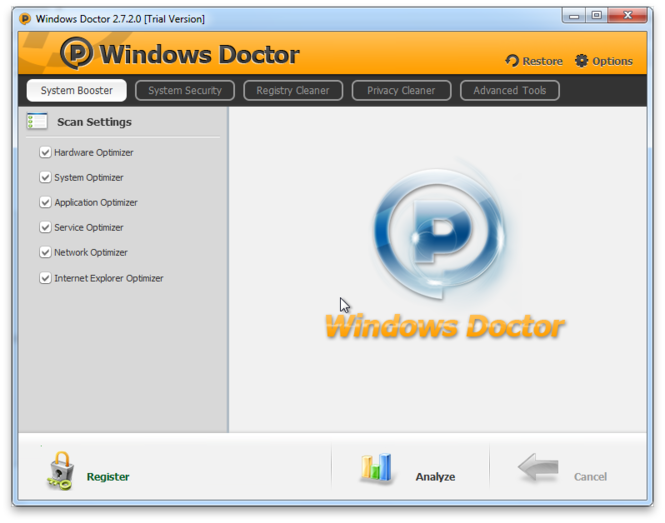The image size is (665, 523).
Task: Click the Restore circular arrow icon
Action: click(x=512, y=61)
